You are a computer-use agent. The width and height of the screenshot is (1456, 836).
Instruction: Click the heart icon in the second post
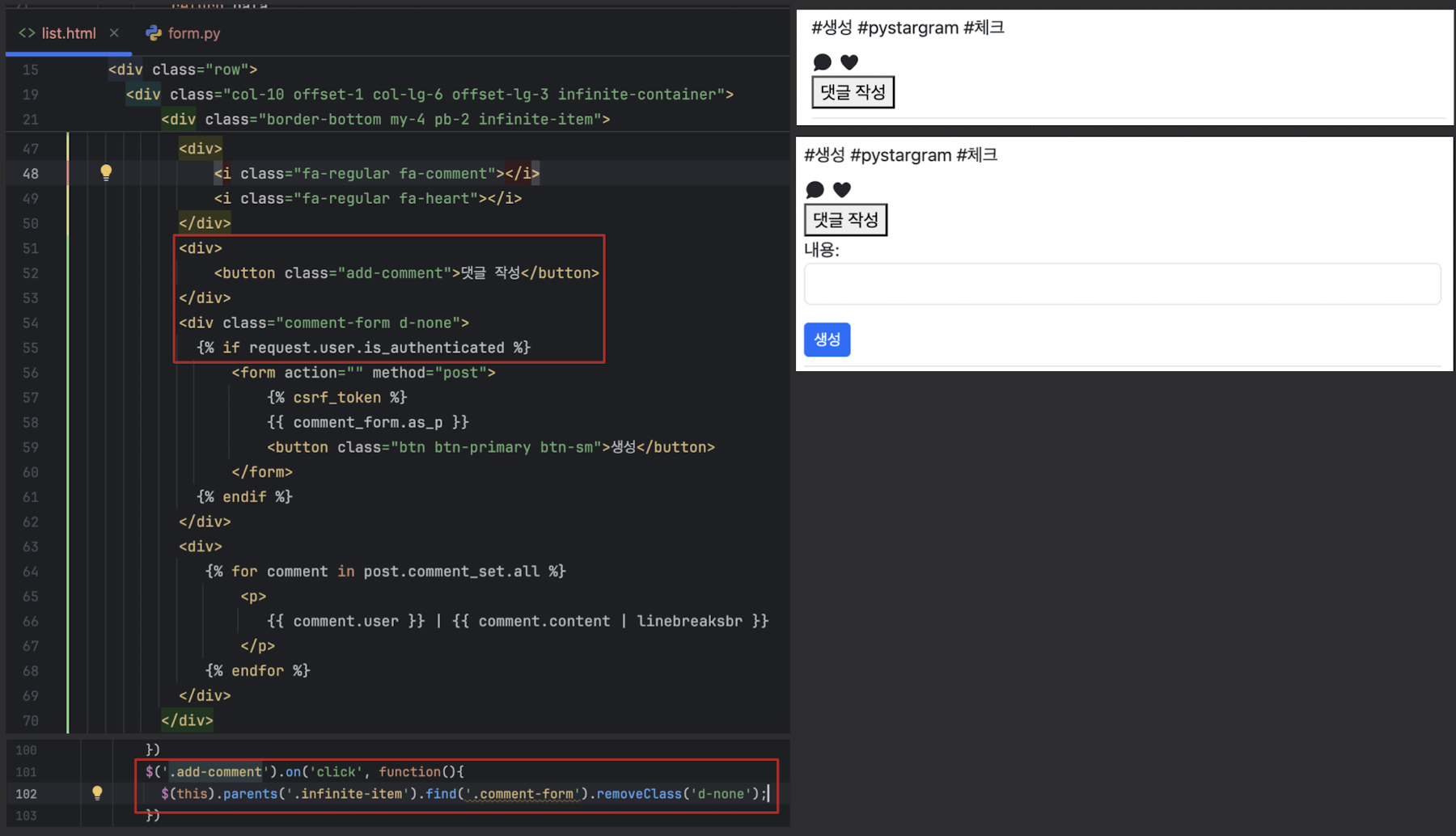842,189
